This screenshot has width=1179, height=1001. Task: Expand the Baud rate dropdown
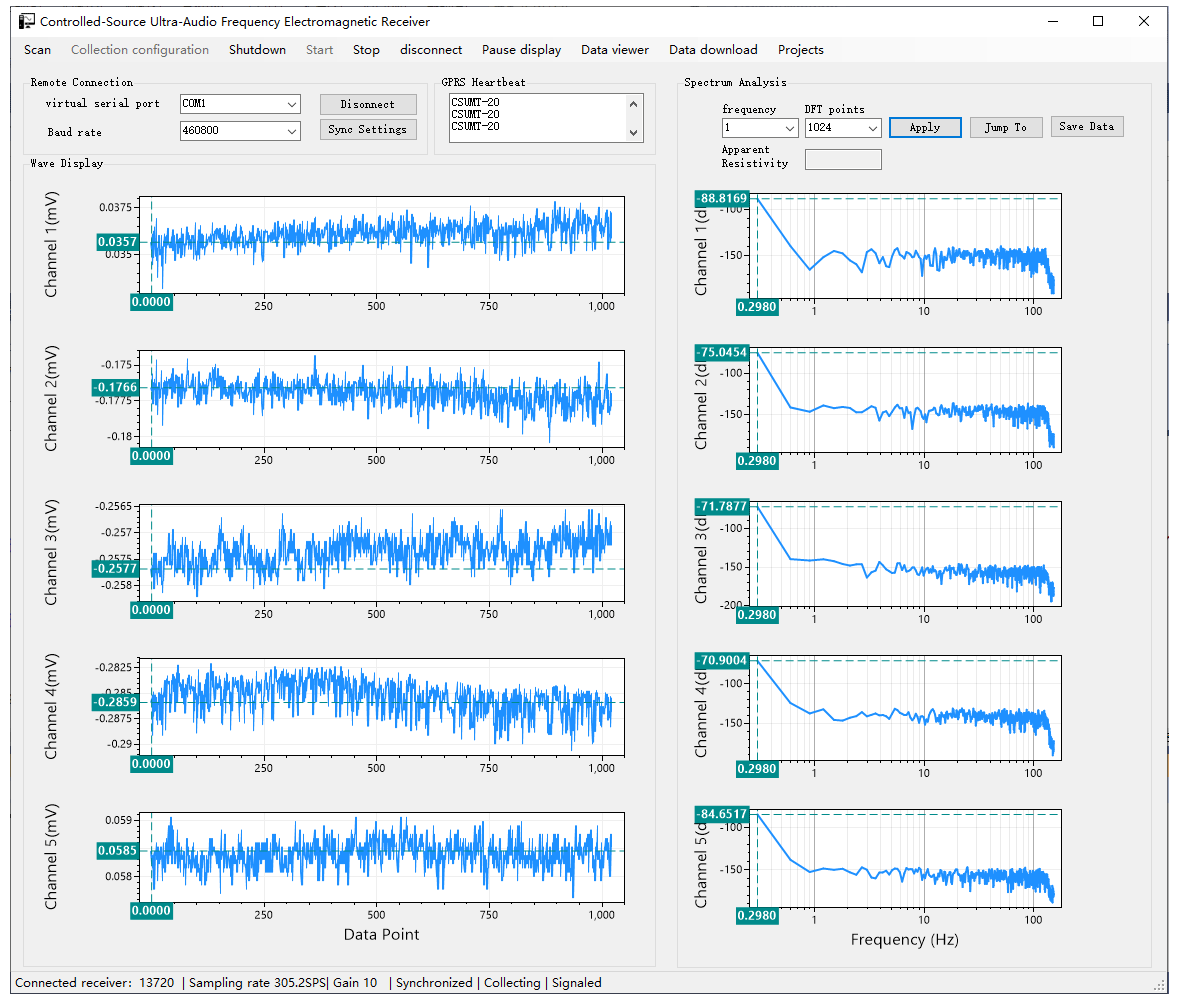tap(291, 131)
